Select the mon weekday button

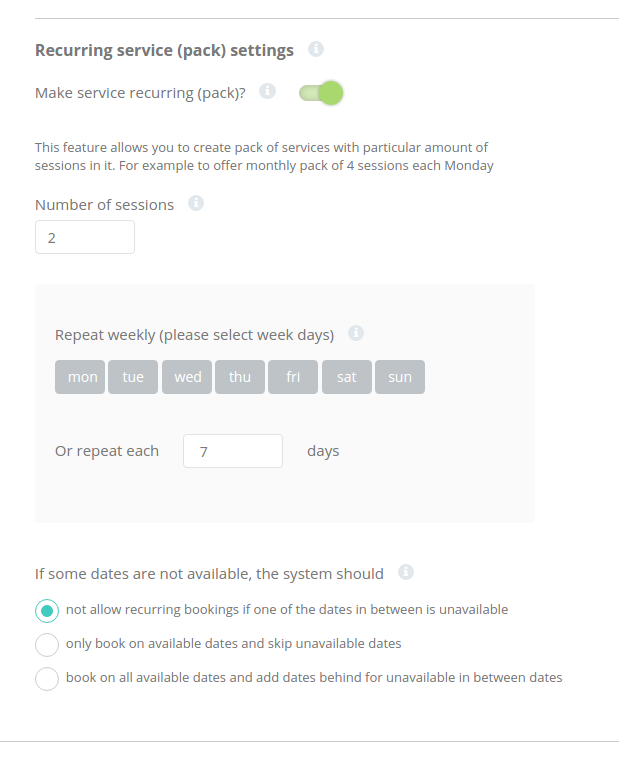80,377
